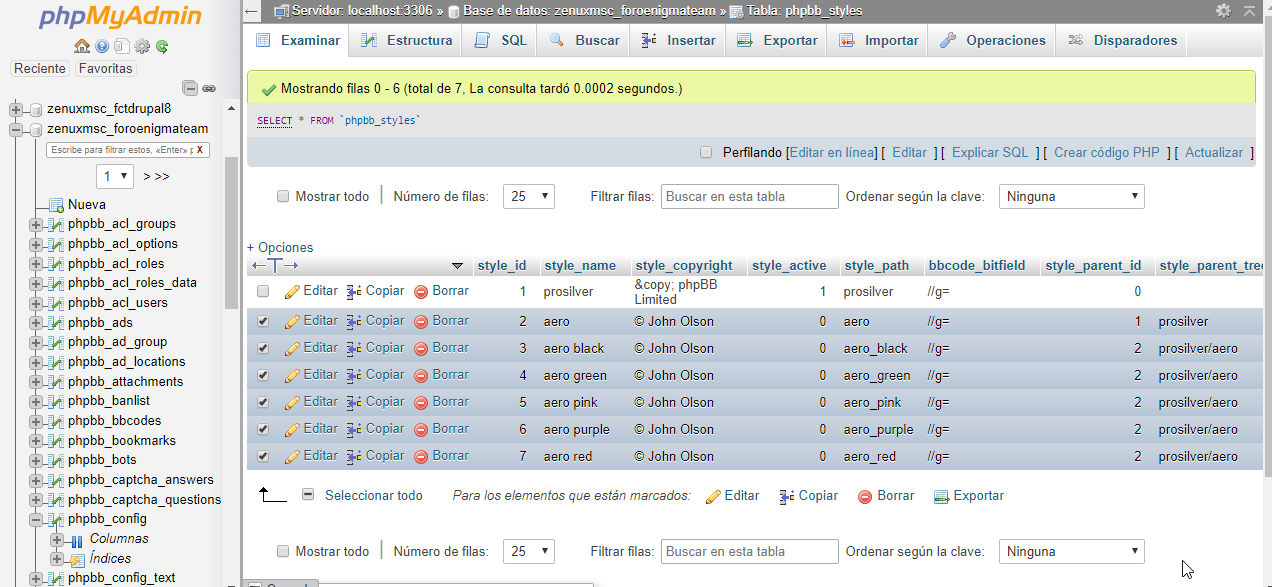Reload navigation panel with green refresh icon
The width and height of the screenshot is (1272, 587).
click(161, 46)
